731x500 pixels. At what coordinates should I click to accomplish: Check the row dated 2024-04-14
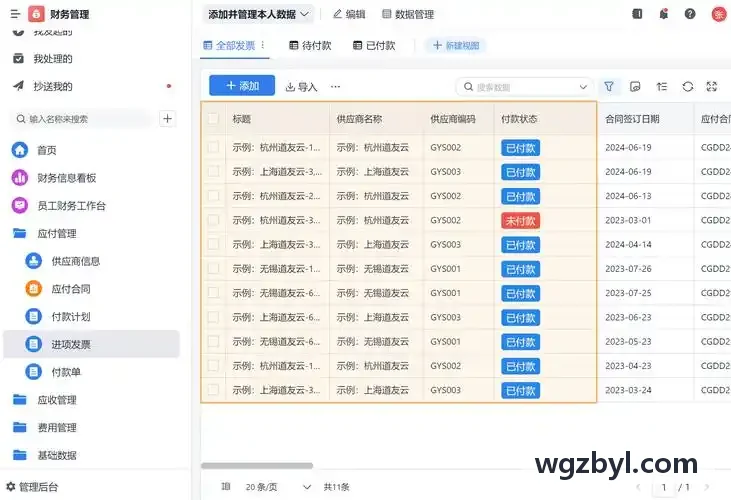[x=213, y=244]
